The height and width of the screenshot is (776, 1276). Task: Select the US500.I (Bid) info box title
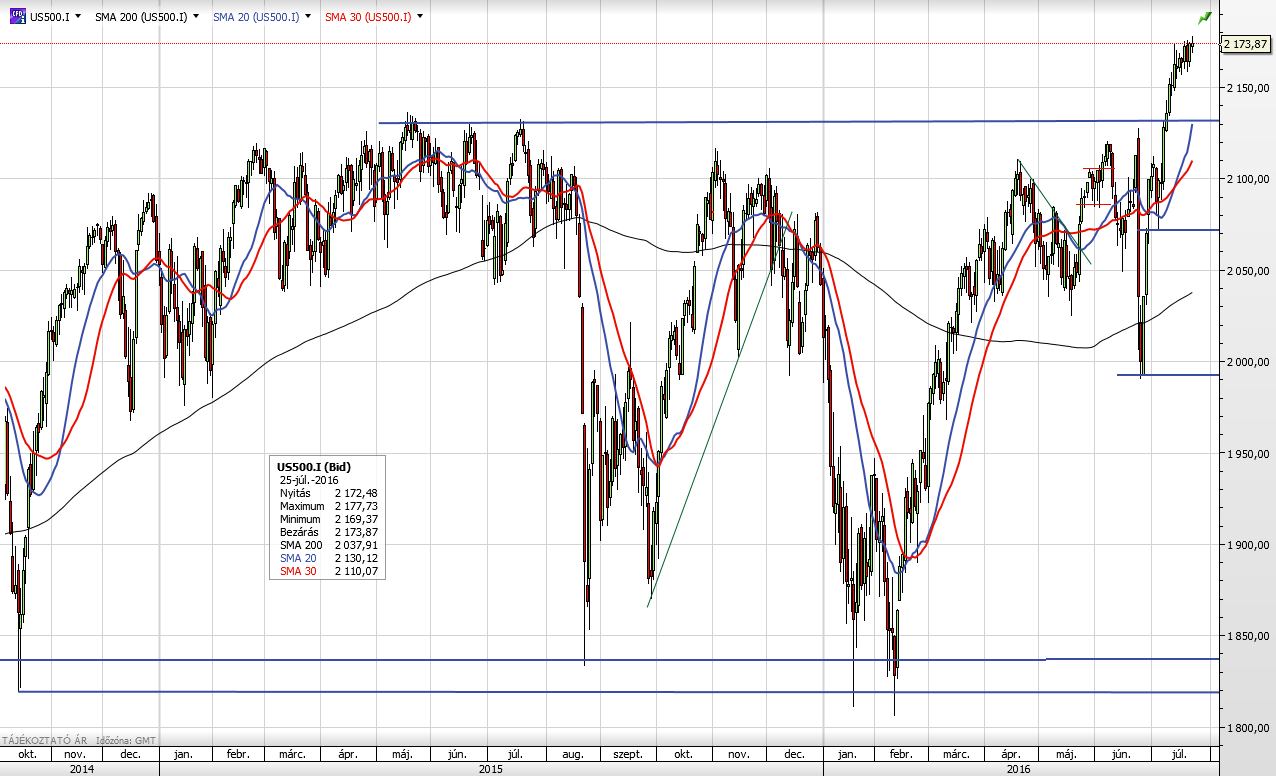pos(314,466)
